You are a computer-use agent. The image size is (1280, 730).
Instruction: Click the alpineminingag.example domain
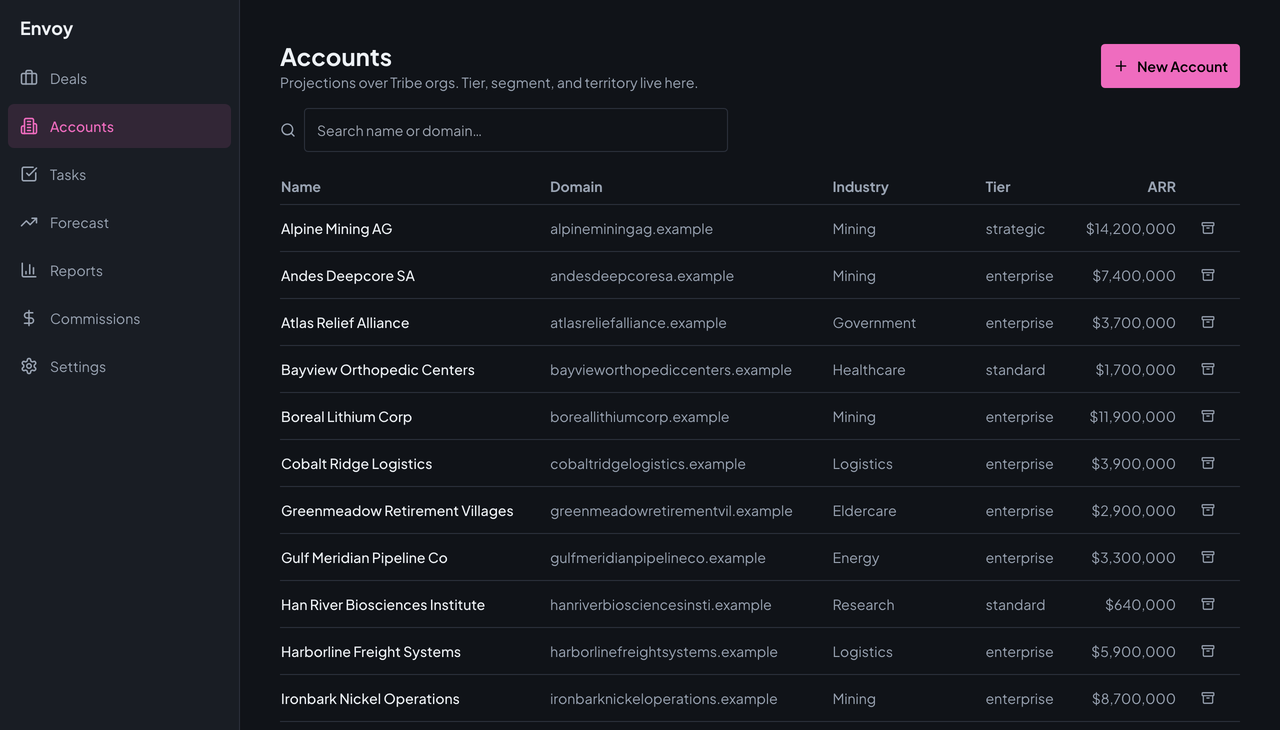631,229
